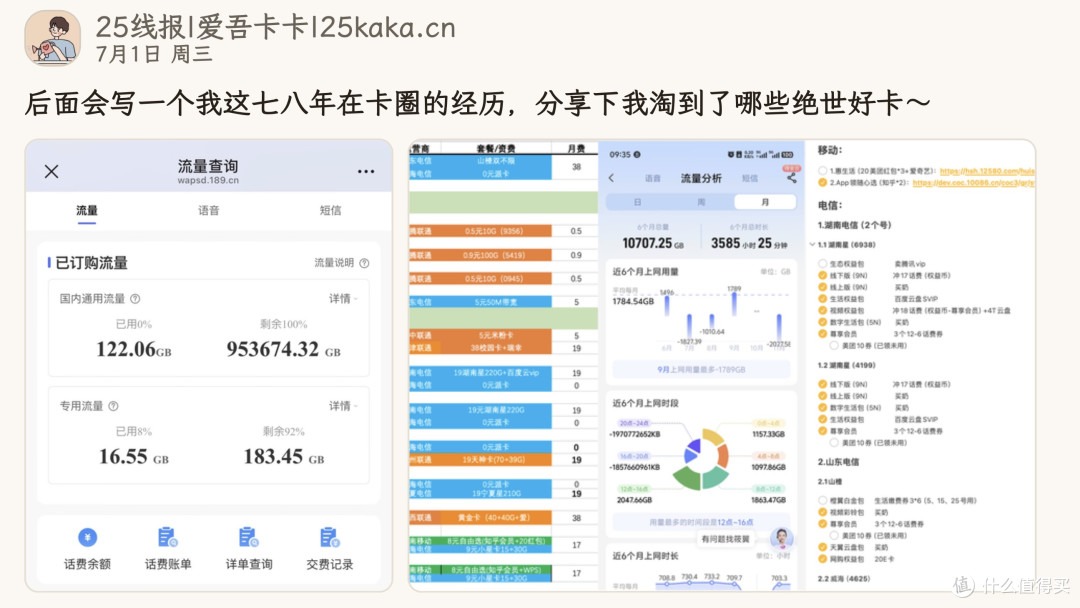Tap the question mark next to 专用流量

[113, 406]
